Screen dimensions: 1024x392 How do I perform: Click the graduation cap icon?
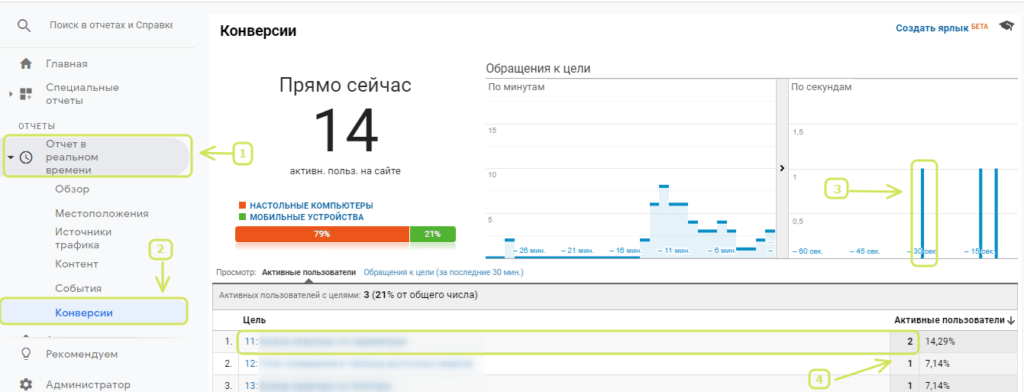pyautogui.click(x=1006, y=27)
